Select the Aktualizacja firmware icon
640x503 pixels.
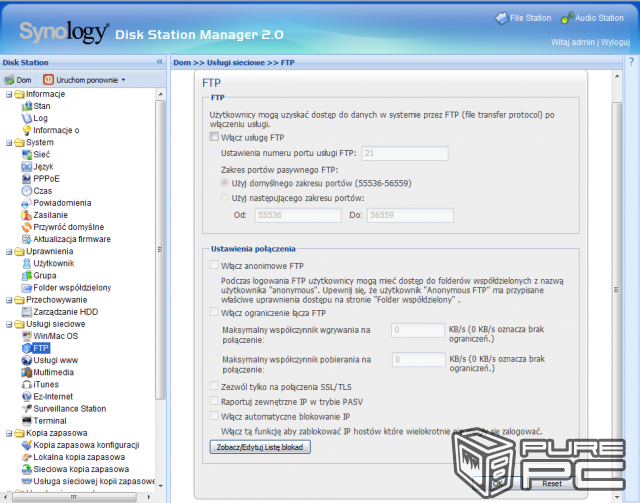click(x=27, y=239)
